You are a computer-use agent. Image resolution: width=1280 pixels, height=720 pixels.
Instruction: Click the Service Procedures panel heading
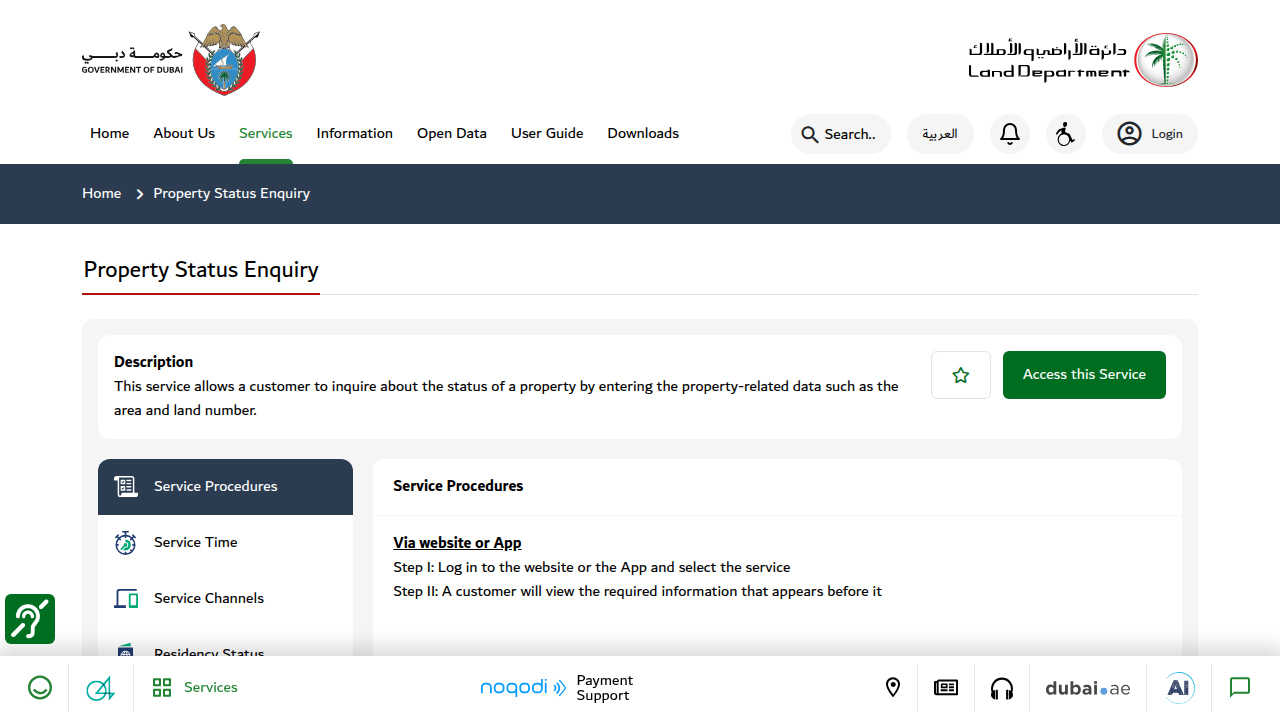pos(458,486)
